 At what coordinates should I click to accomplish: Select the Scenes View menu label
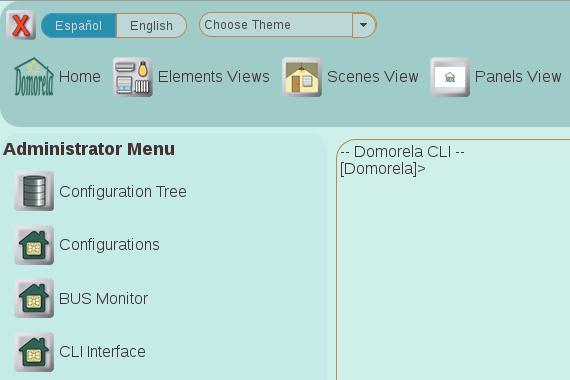pos(373,77)
